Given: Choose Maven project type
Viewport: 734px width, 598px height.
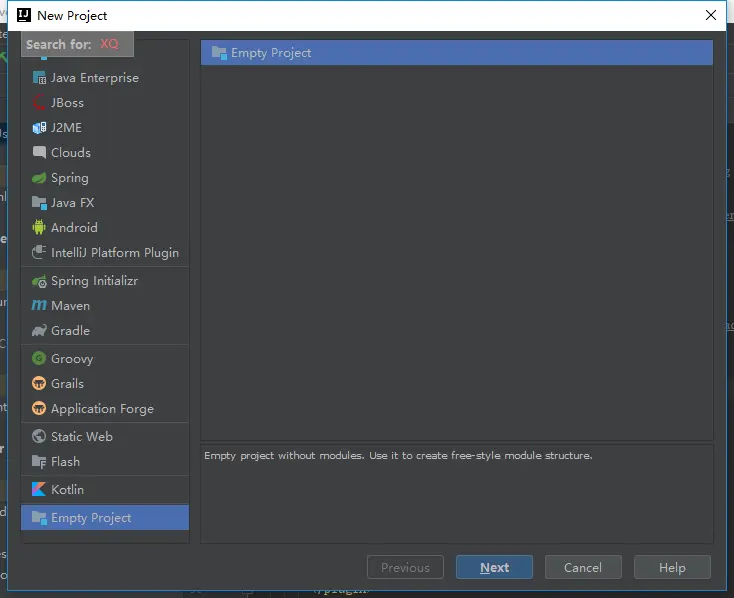Looking at the screenshot, I should (105, 306).
